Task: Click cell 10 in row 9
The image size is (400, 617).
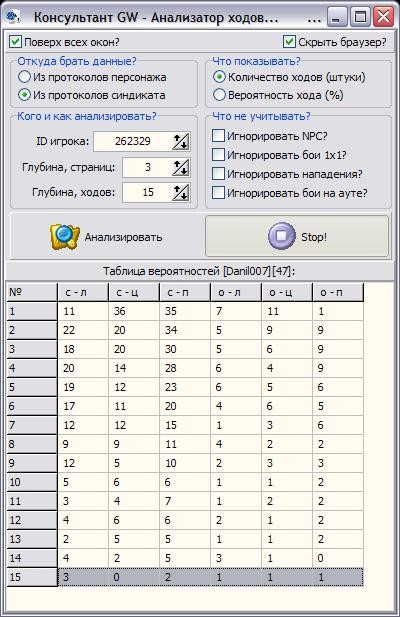Action: (x=185, y=463)
